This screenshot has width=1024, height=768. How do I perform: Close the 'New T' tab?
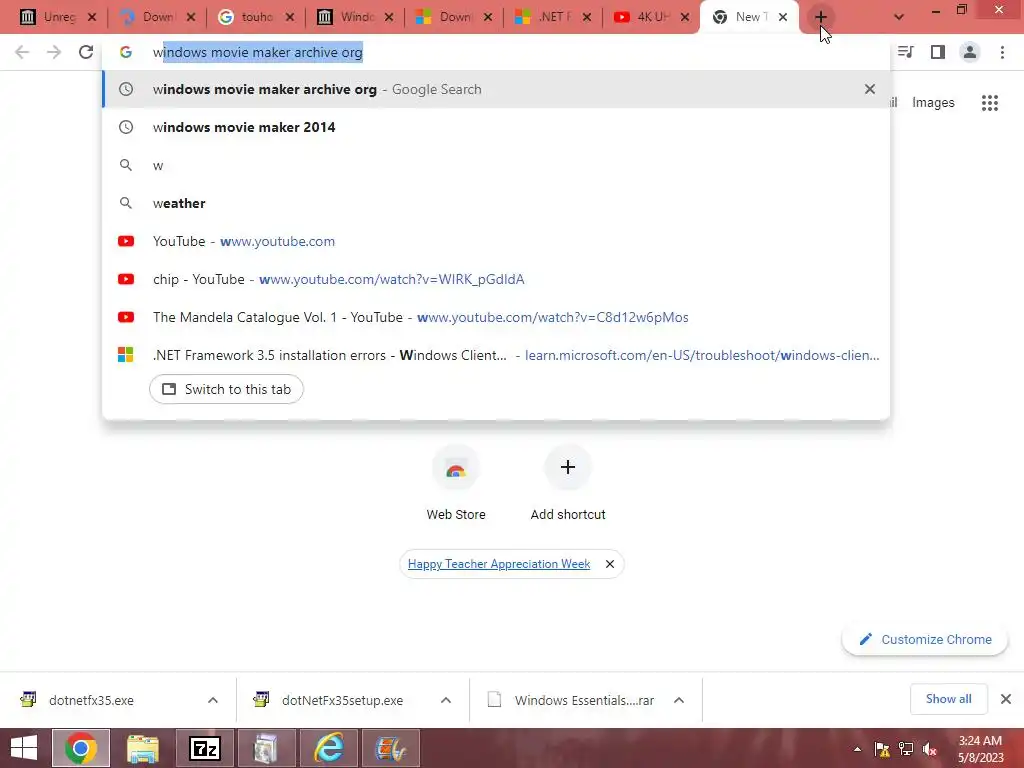click(783, 17)
